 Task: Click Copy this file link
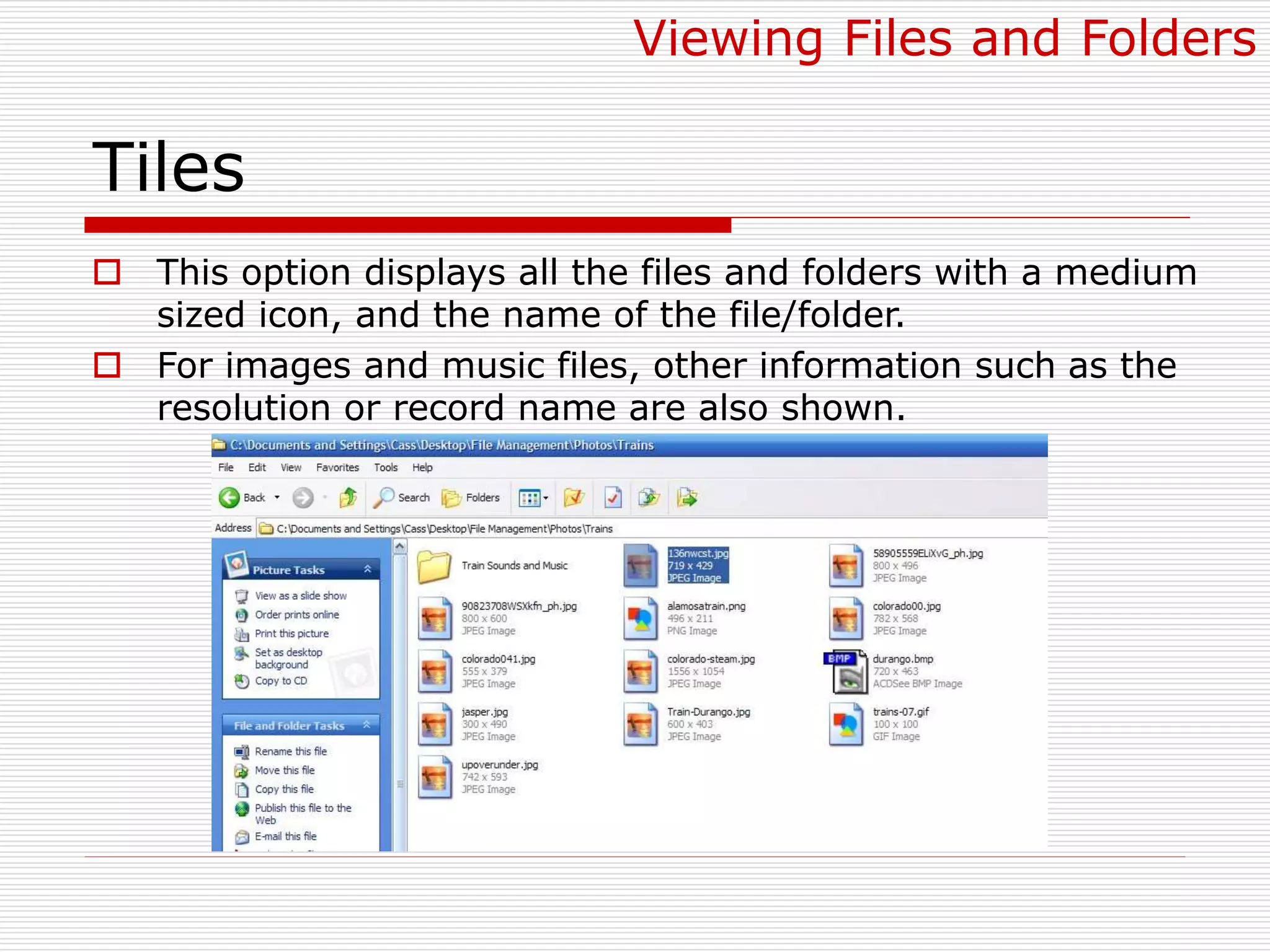pos(284,789)
